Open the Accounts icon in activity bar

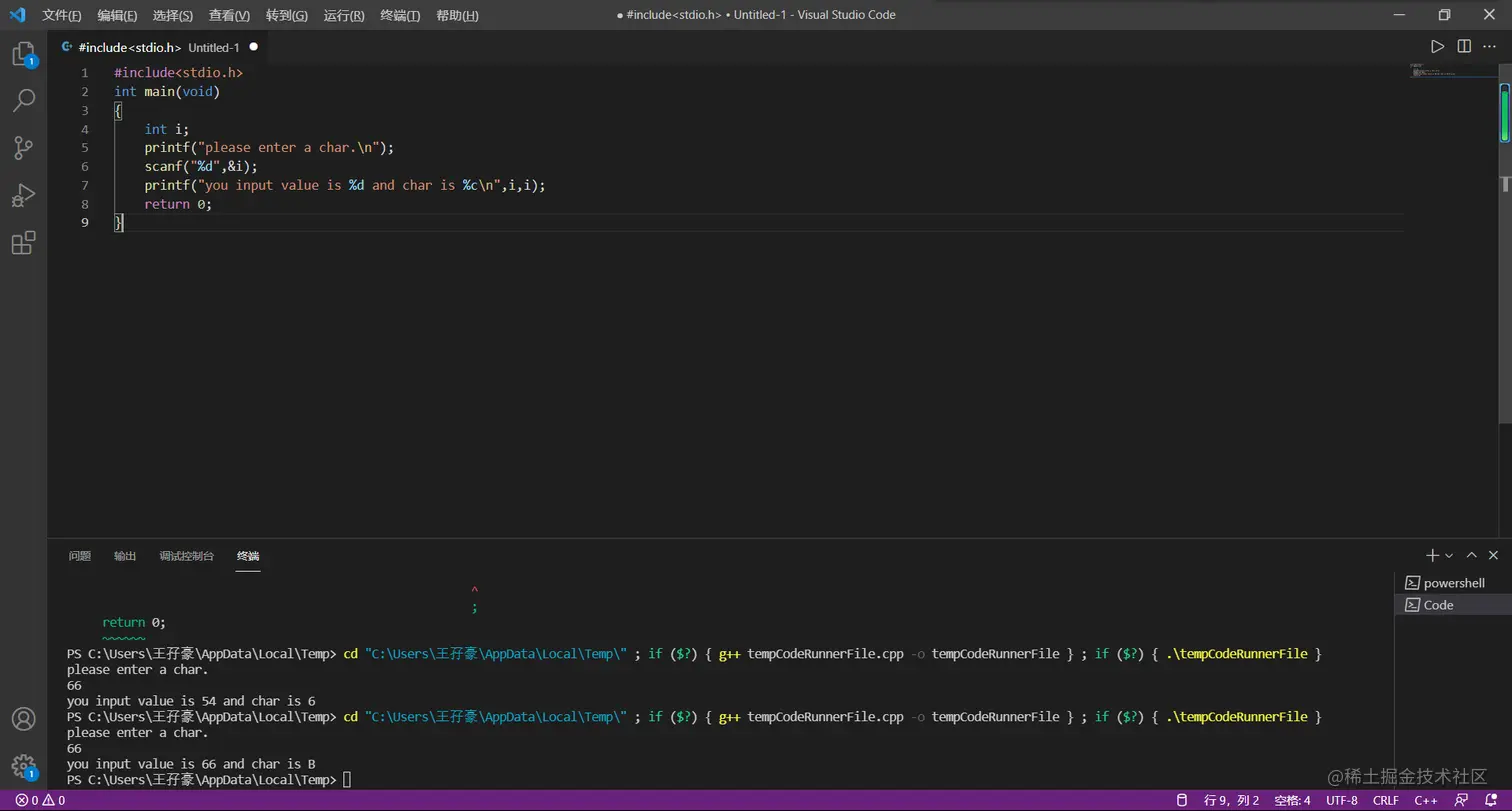coord(23,719)
